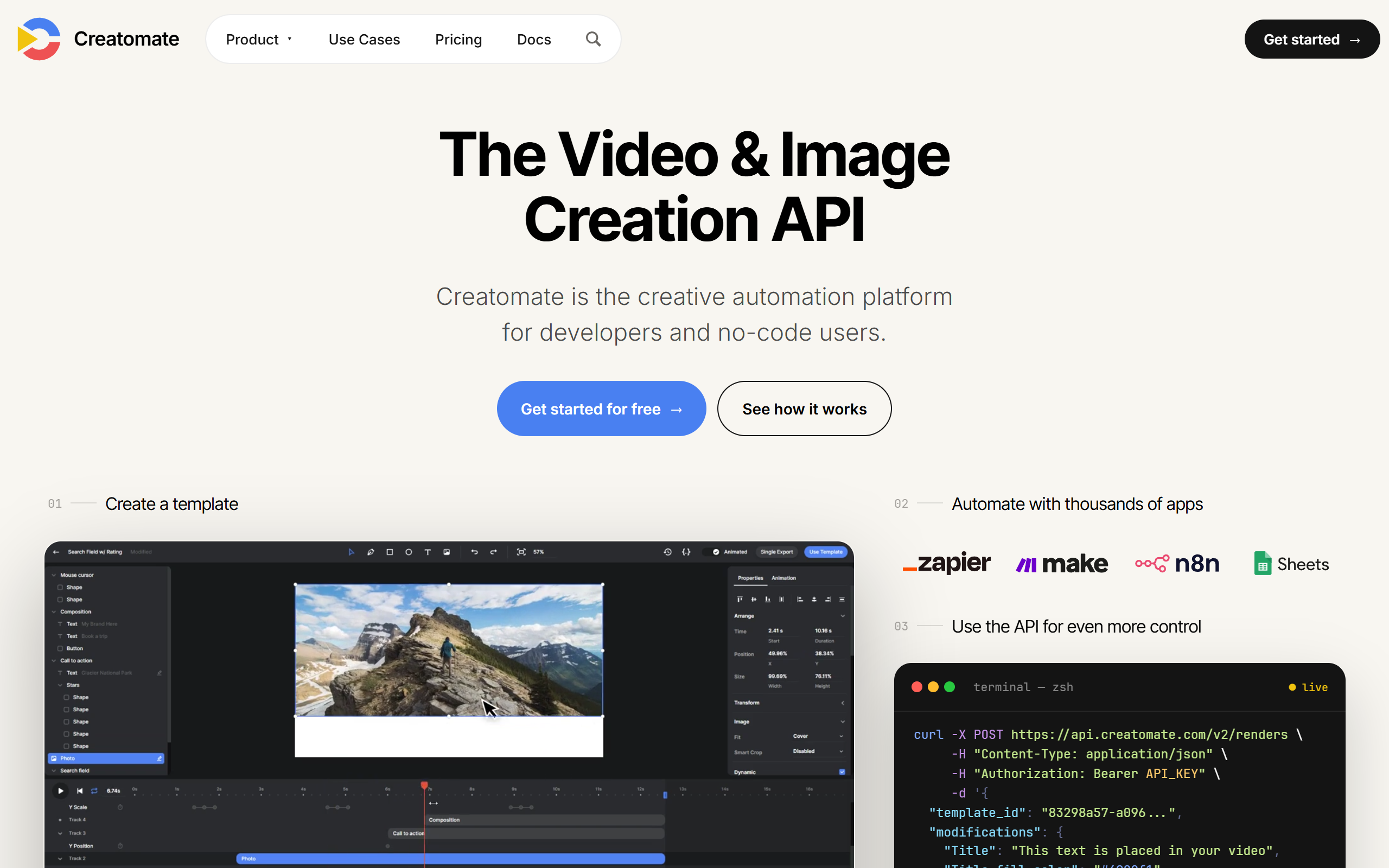Screen dimensions: 1389x868
Task: Click the n8n logo
Action: (x=1177, y=564)
